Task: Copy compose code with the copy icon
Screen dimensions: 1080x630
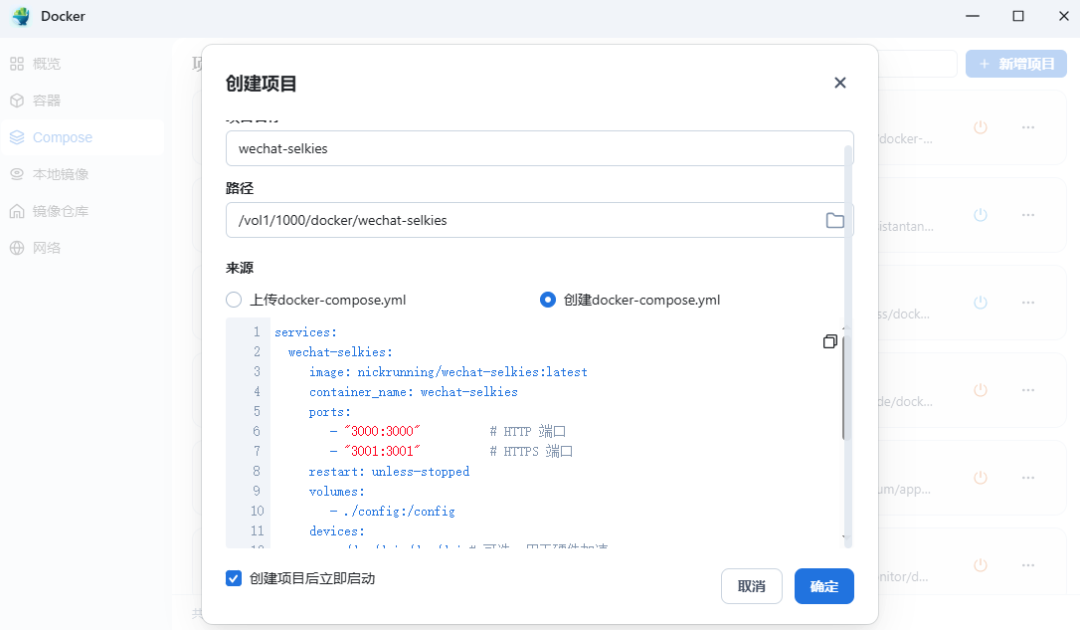Action: (830, 342)
